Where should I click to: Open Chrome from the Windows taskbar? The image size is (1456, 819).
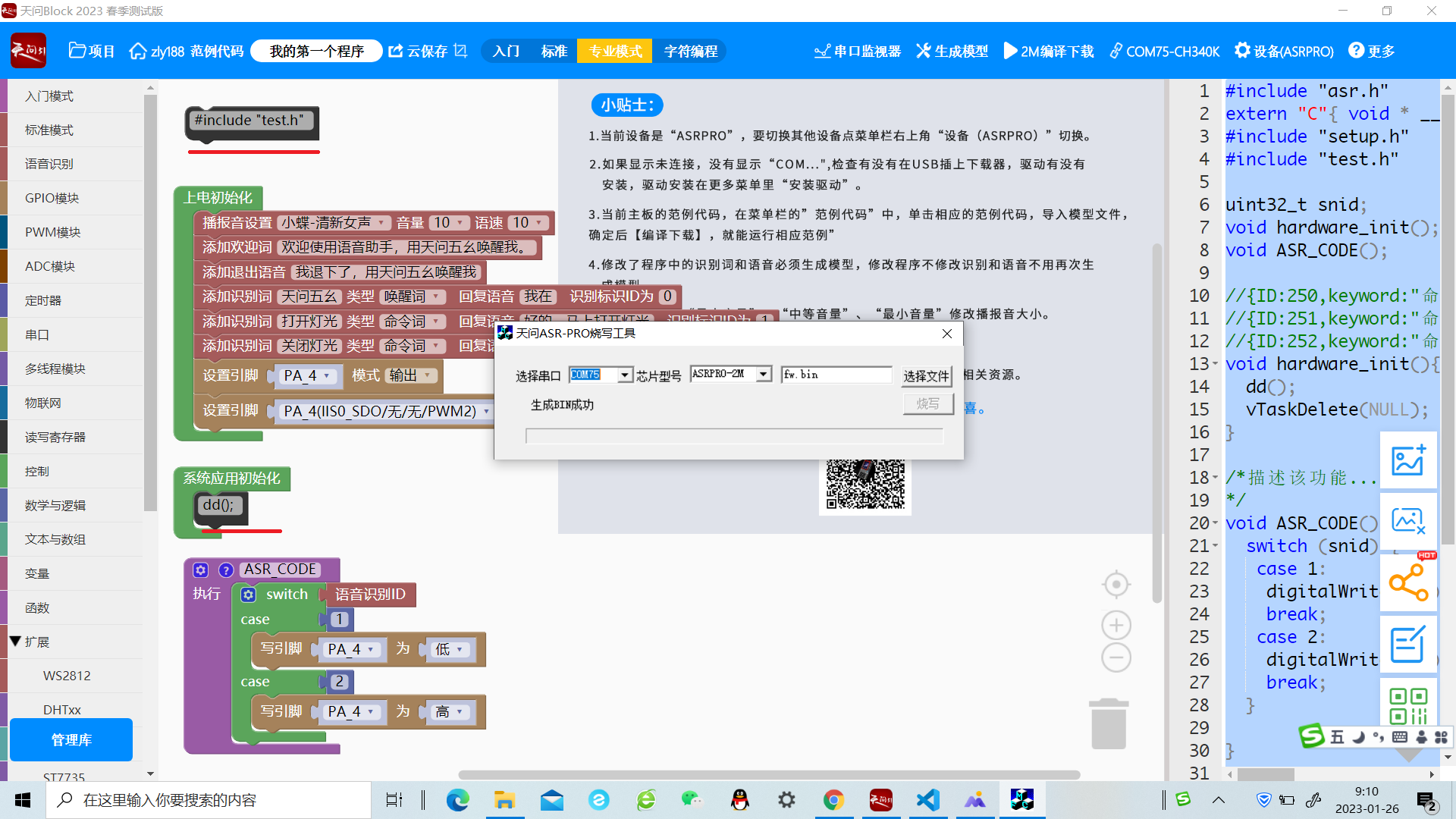833,800
